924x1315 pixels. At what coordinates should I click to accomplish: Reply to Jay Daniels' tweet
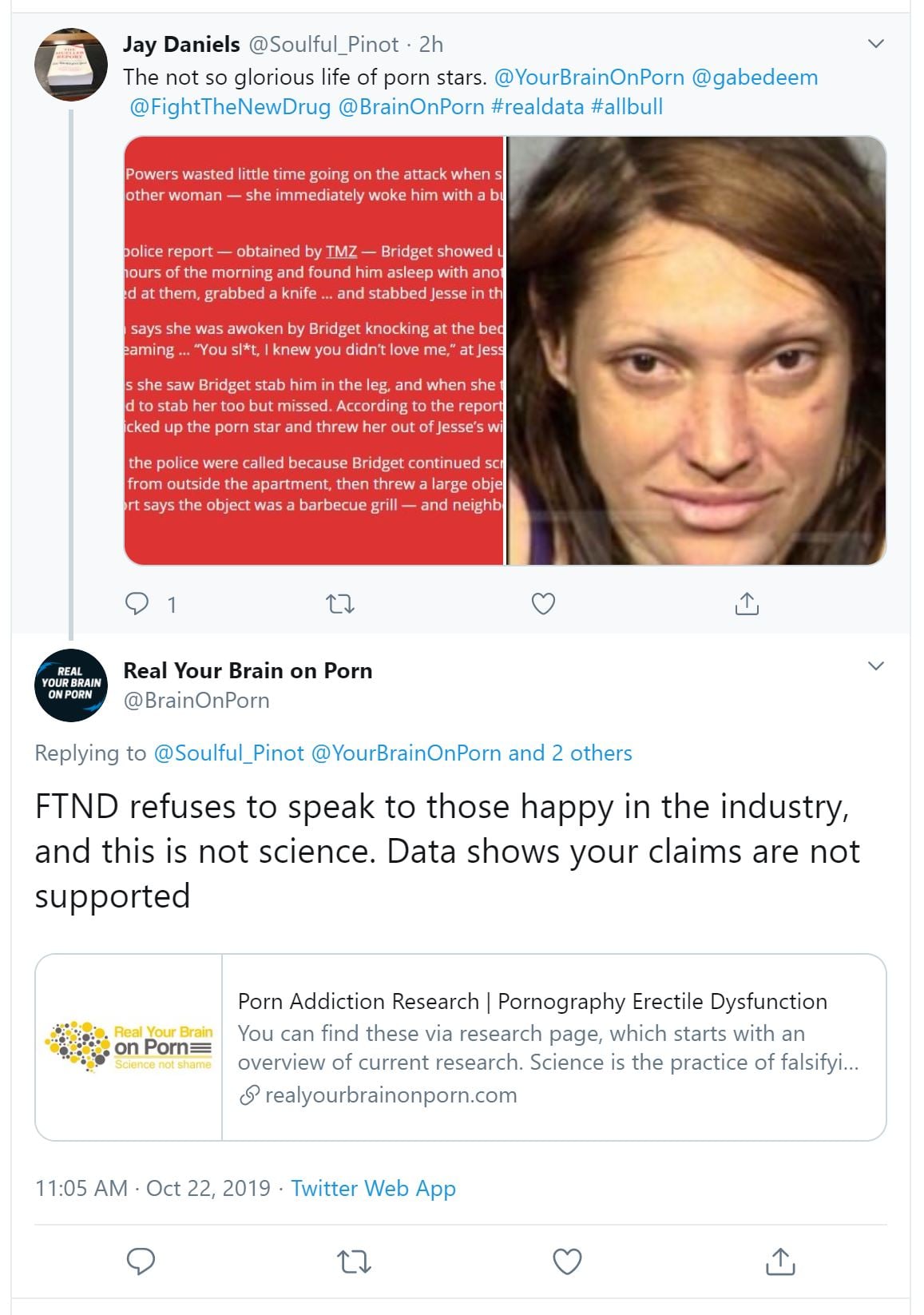tap(138, 604)
